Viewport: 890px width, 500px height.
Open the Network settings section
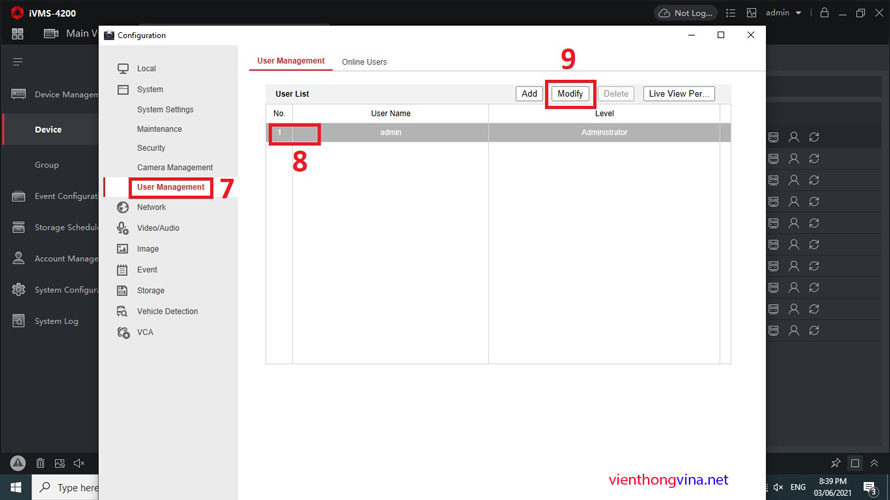[x=151, y=207]
